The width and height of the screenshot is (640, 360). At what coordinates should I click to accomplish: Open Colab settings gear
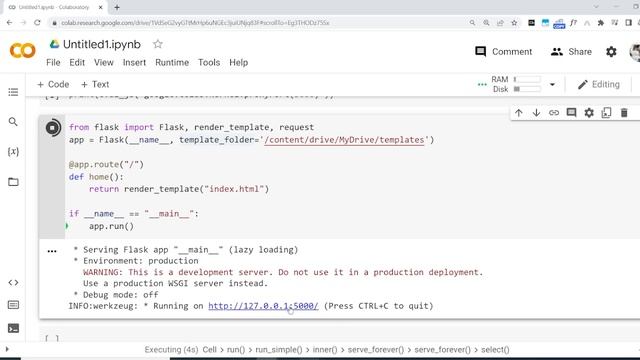point(611,52)
